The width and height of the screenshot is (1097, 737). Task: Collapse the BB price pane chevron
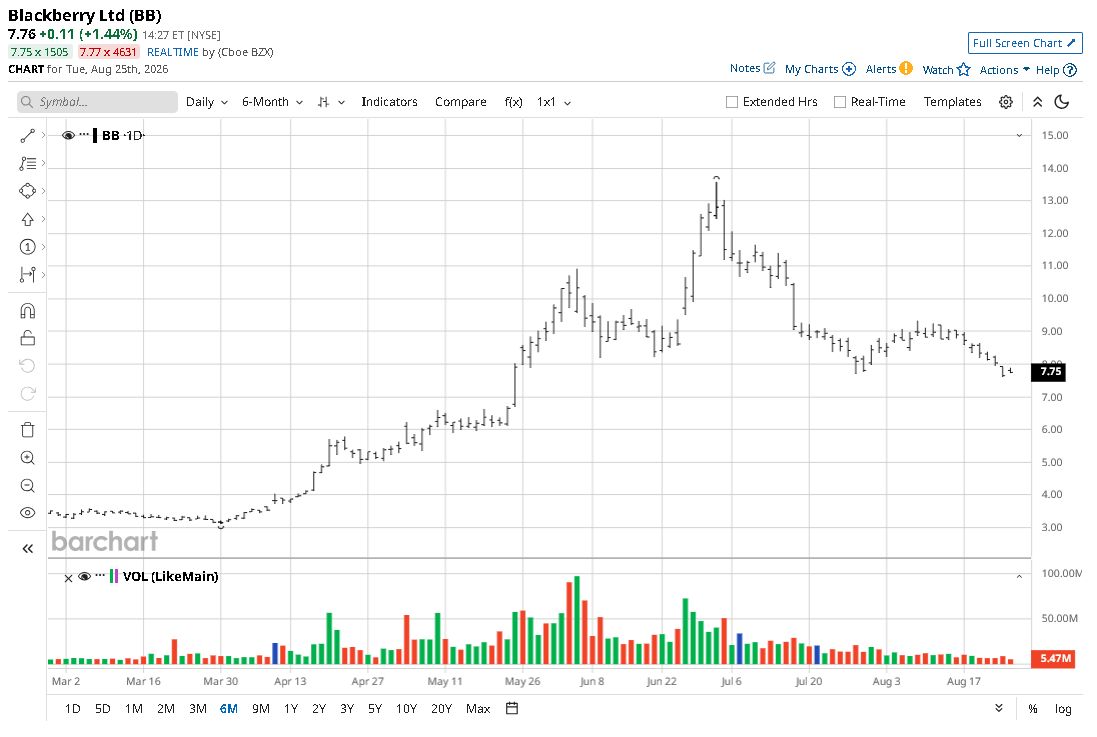coord(1019,136)
